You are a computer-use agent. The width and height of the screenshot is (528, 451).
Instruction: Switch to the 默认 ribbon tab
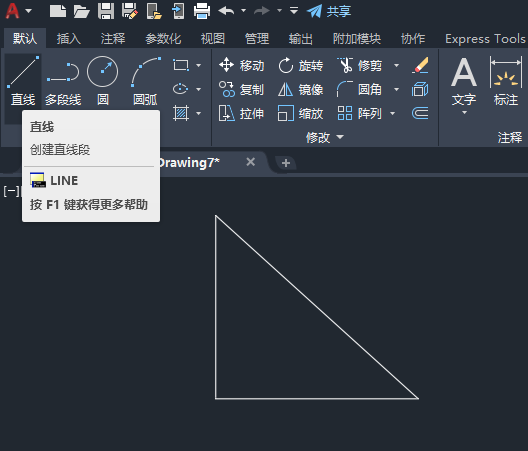pos(25,39)
